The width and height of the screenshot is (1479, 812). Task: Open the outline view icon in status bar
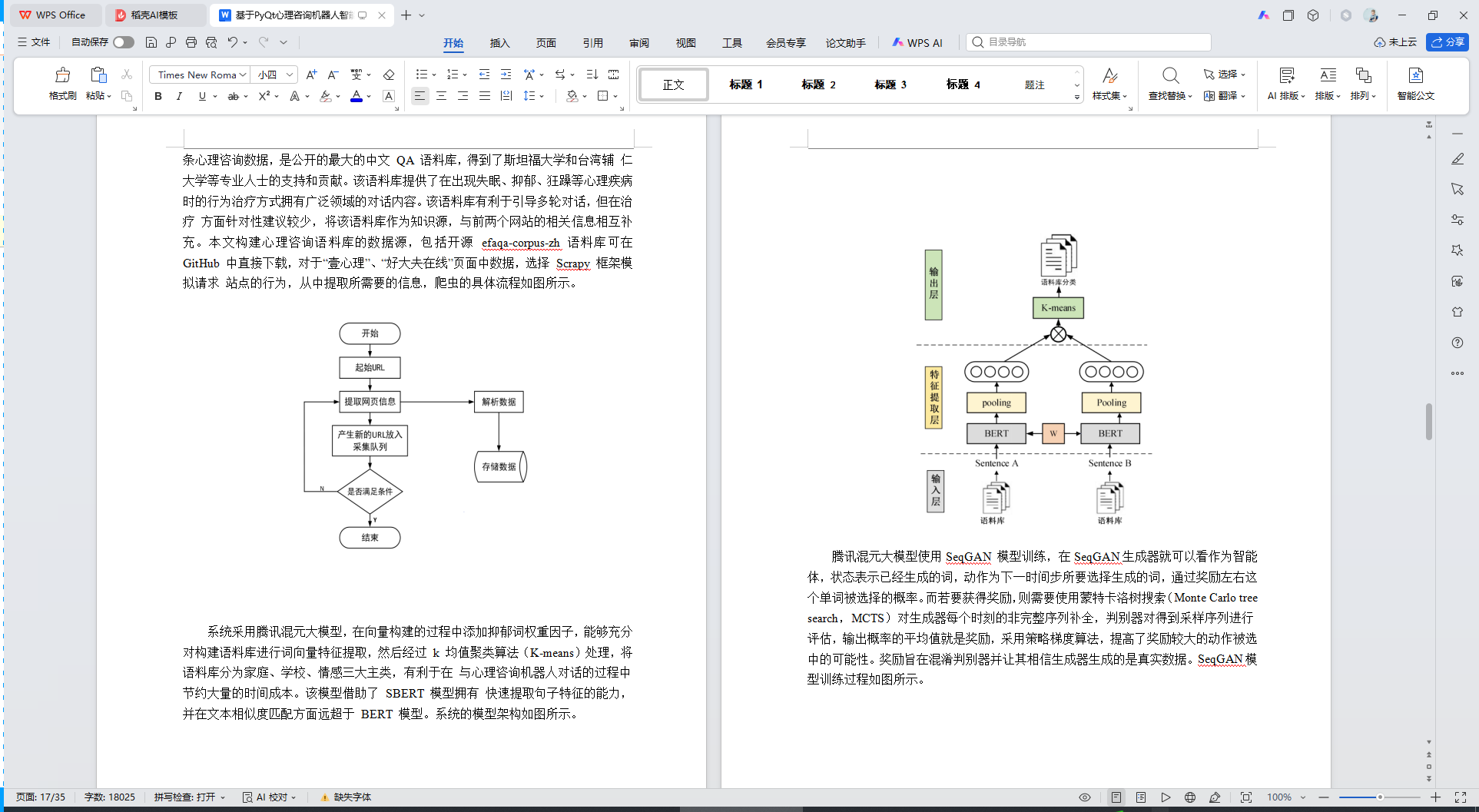1141,797
